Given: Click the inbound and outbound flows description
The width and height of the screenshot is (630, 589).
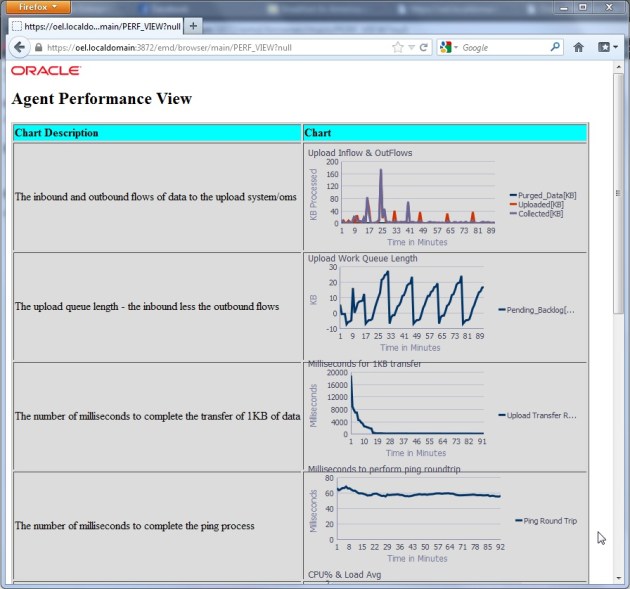Looking at the screenshot, I should click(155, 197).
